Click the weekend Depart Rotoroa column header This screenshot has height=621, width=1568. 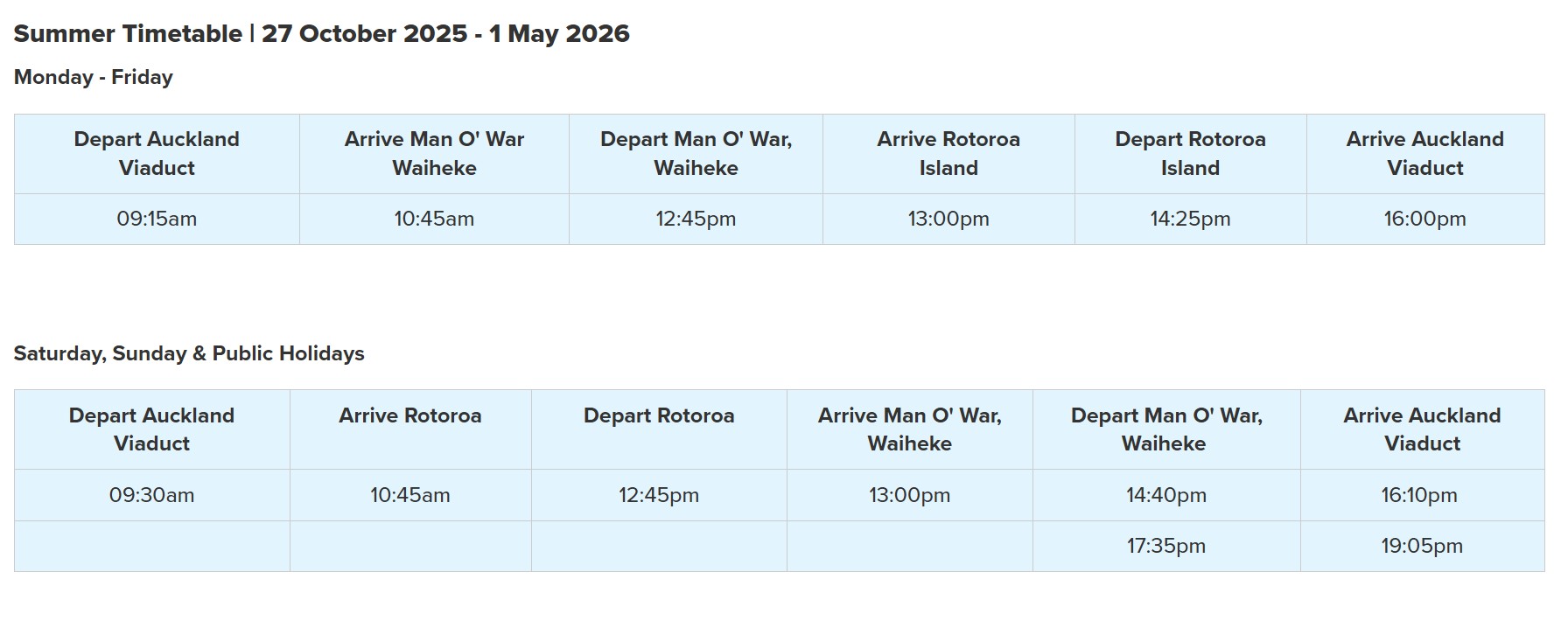click(659, 415)
